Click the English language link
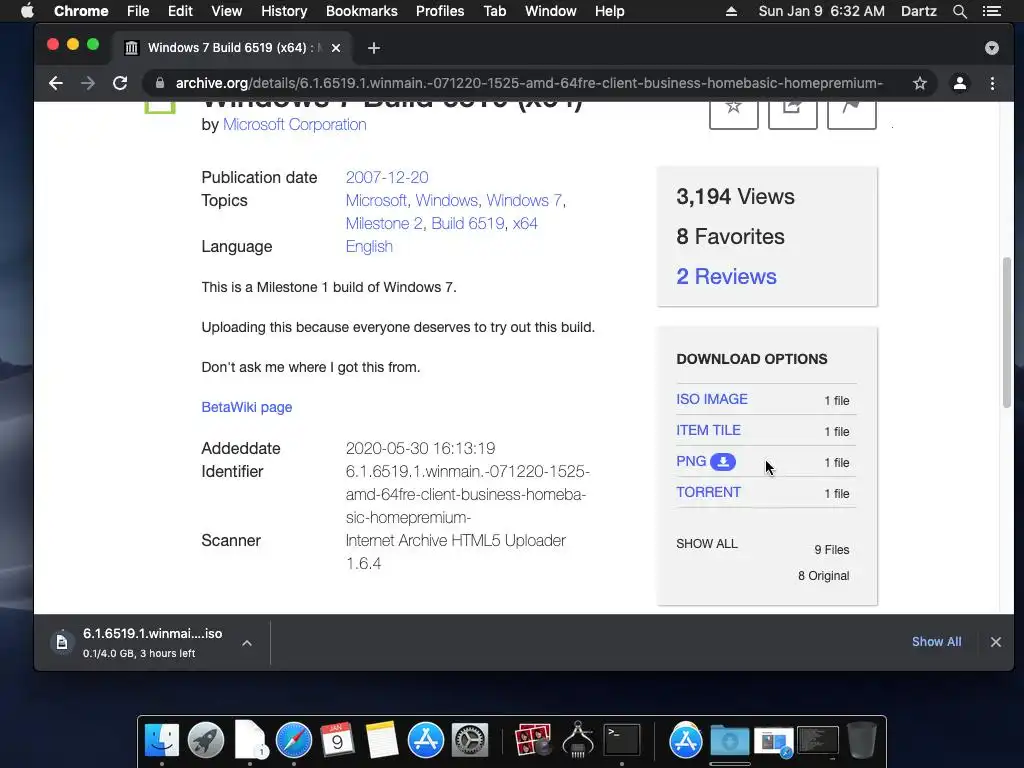The width and height of the screenshot is (1024, 768). coord(369,246)
